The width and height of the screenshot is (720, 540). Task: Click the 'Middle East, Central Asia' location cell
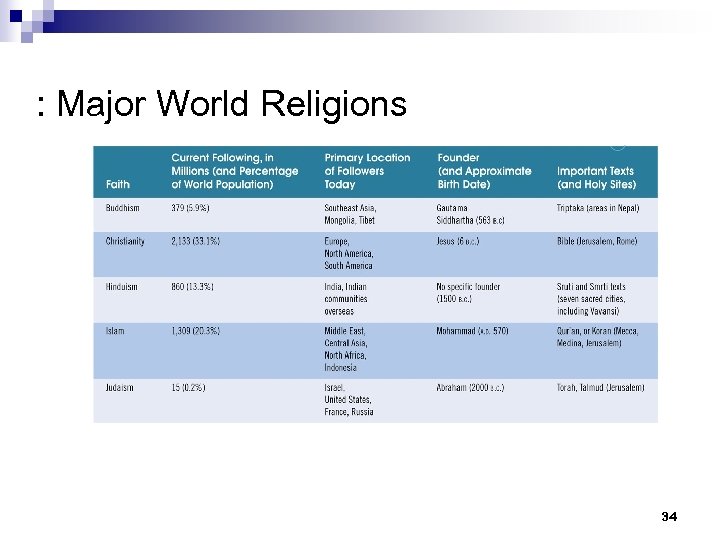pyautogui.click(x=346, y=349)
